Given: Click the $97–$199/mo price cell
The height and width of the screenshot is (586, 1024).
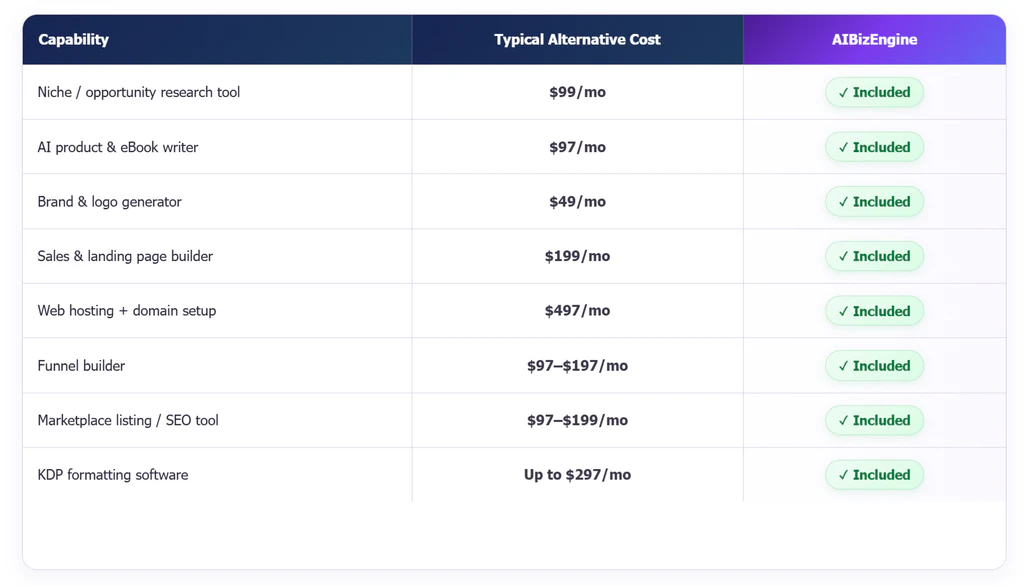Looking at the screenshot, I should (577, 420).
